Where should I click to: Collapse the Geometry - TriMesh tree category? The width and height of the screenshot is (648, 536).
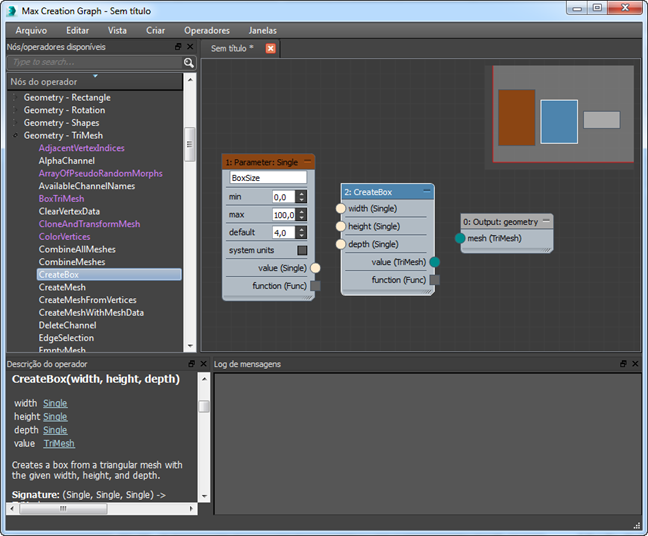[15, 135]
